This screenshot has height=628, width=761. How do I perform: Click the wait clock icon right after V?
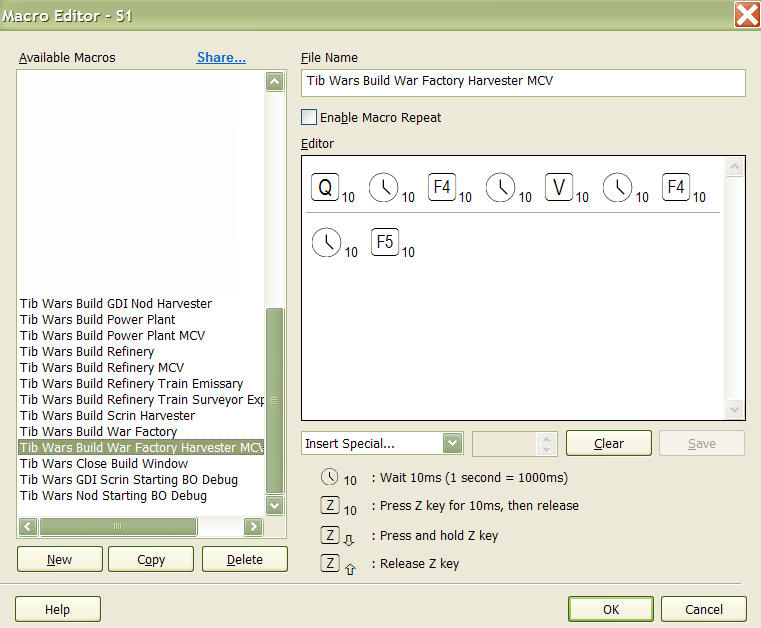coord(618,187)
